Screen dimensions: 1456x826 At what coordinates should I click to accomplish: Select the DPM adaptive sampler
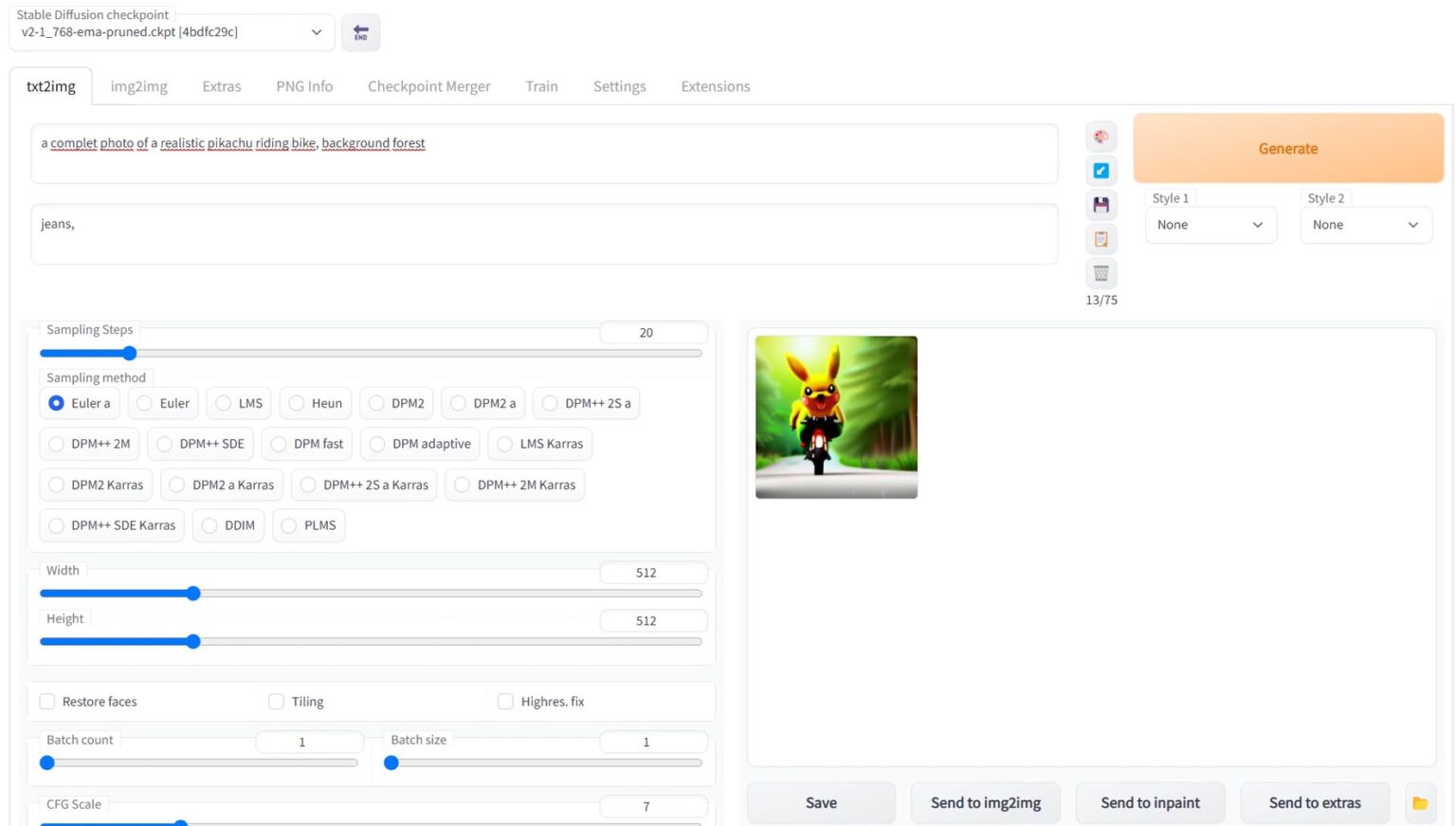tap(420, 444)
